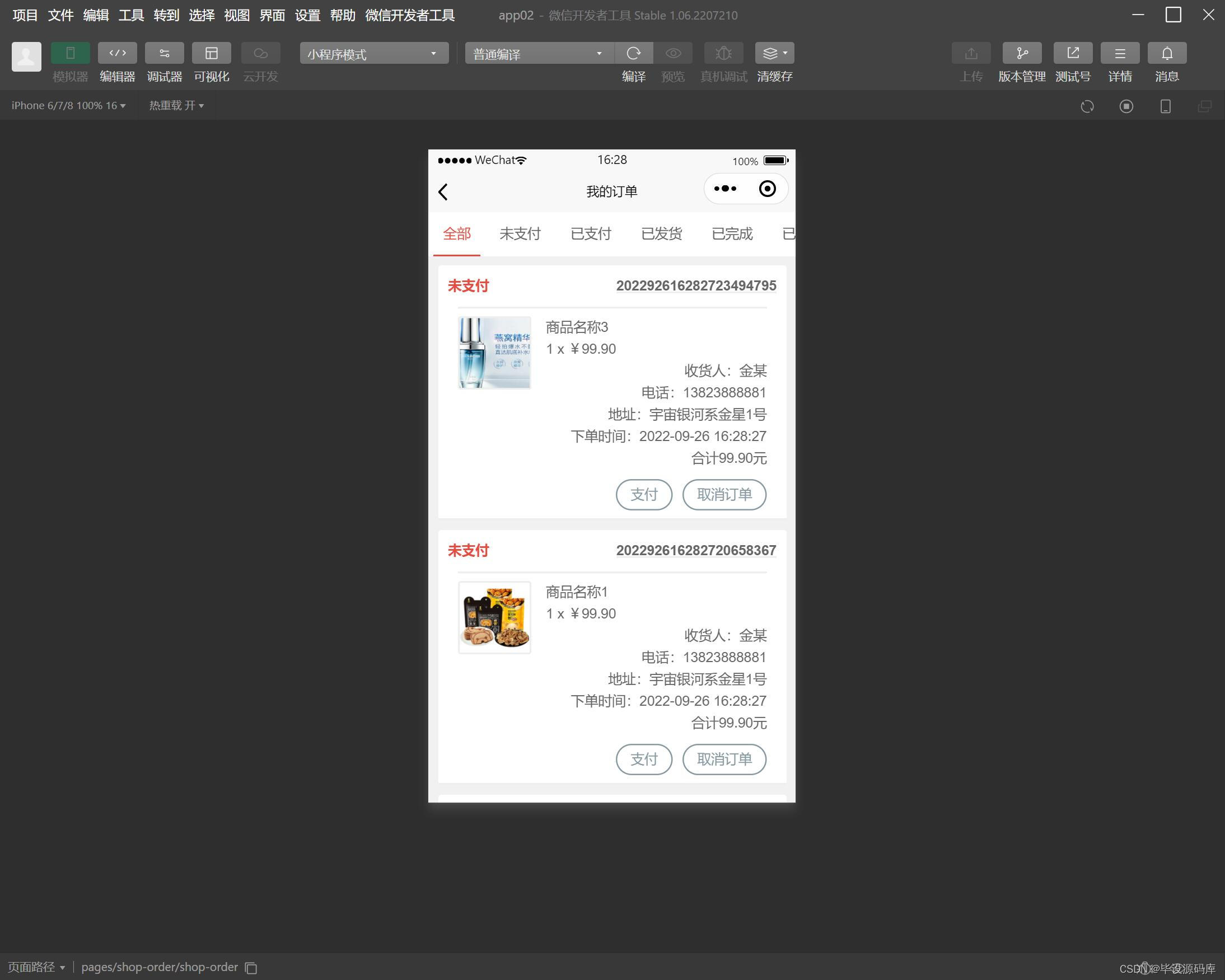Open the 商品名称1 product thumbnail
Viewport: 1225px width, 980px height.
click(x=494, y=617)
